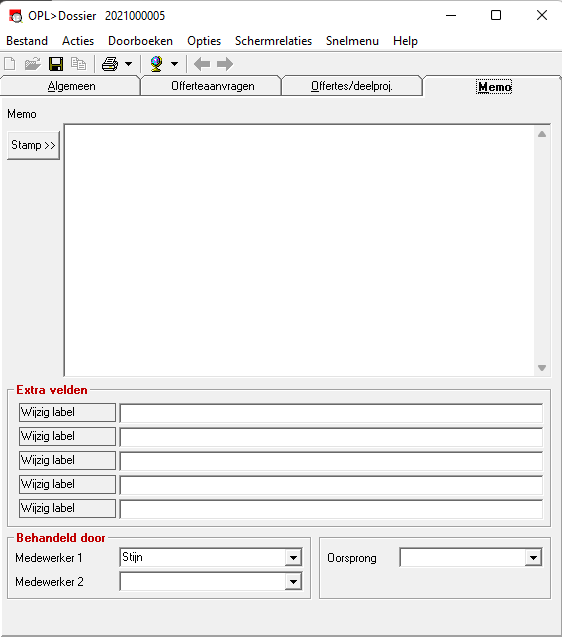Click the Stamp >> button
This screenshot has width=562, height=637.
[33, 145]
